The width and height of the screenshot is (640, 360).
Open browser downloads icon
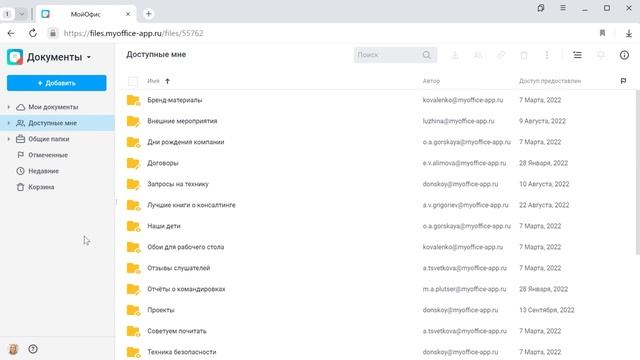pos(629,33)
